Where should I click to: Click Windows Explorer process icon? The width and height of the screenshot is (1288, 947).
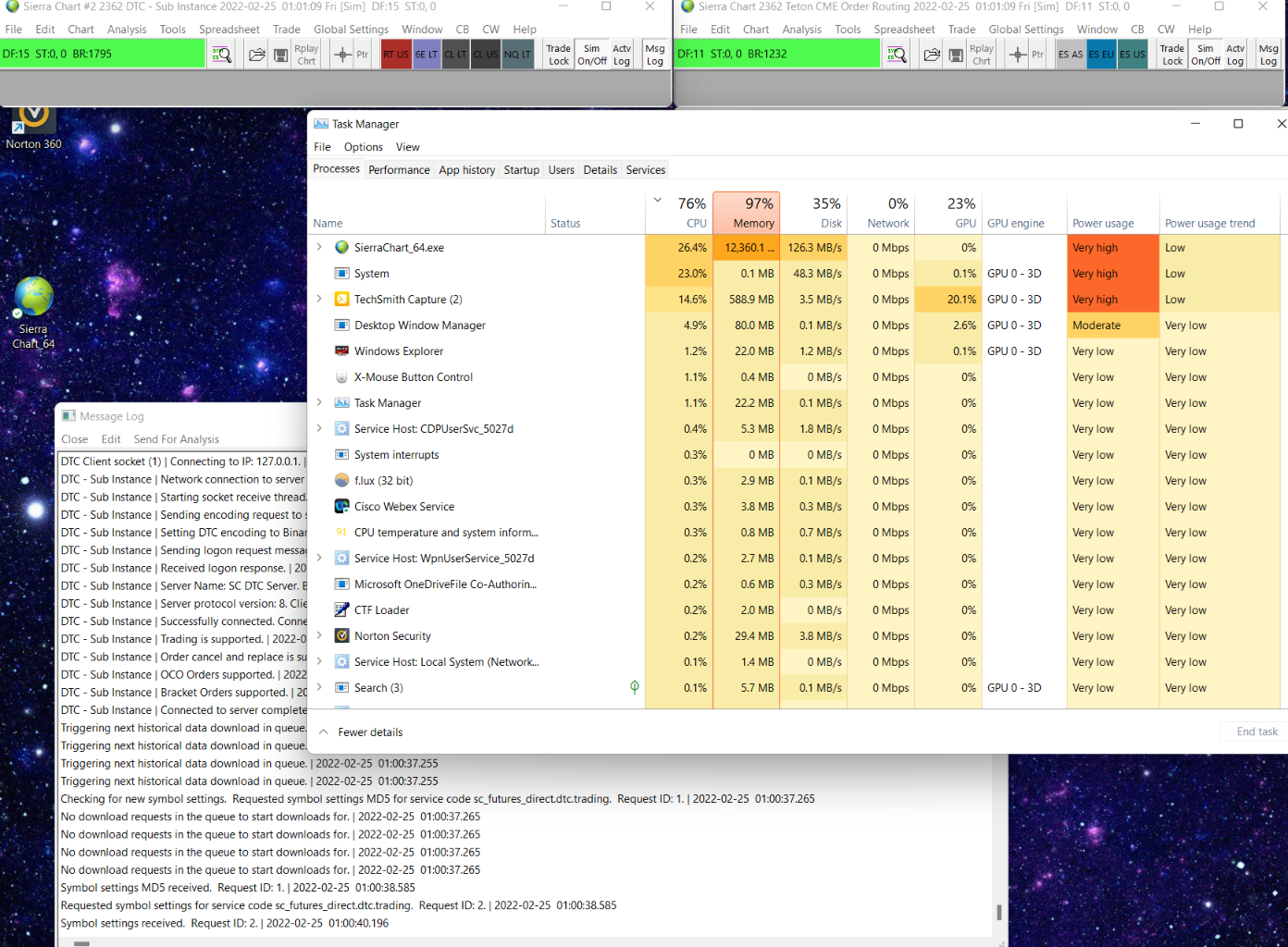pyautogui.click(x=341, y=351)
